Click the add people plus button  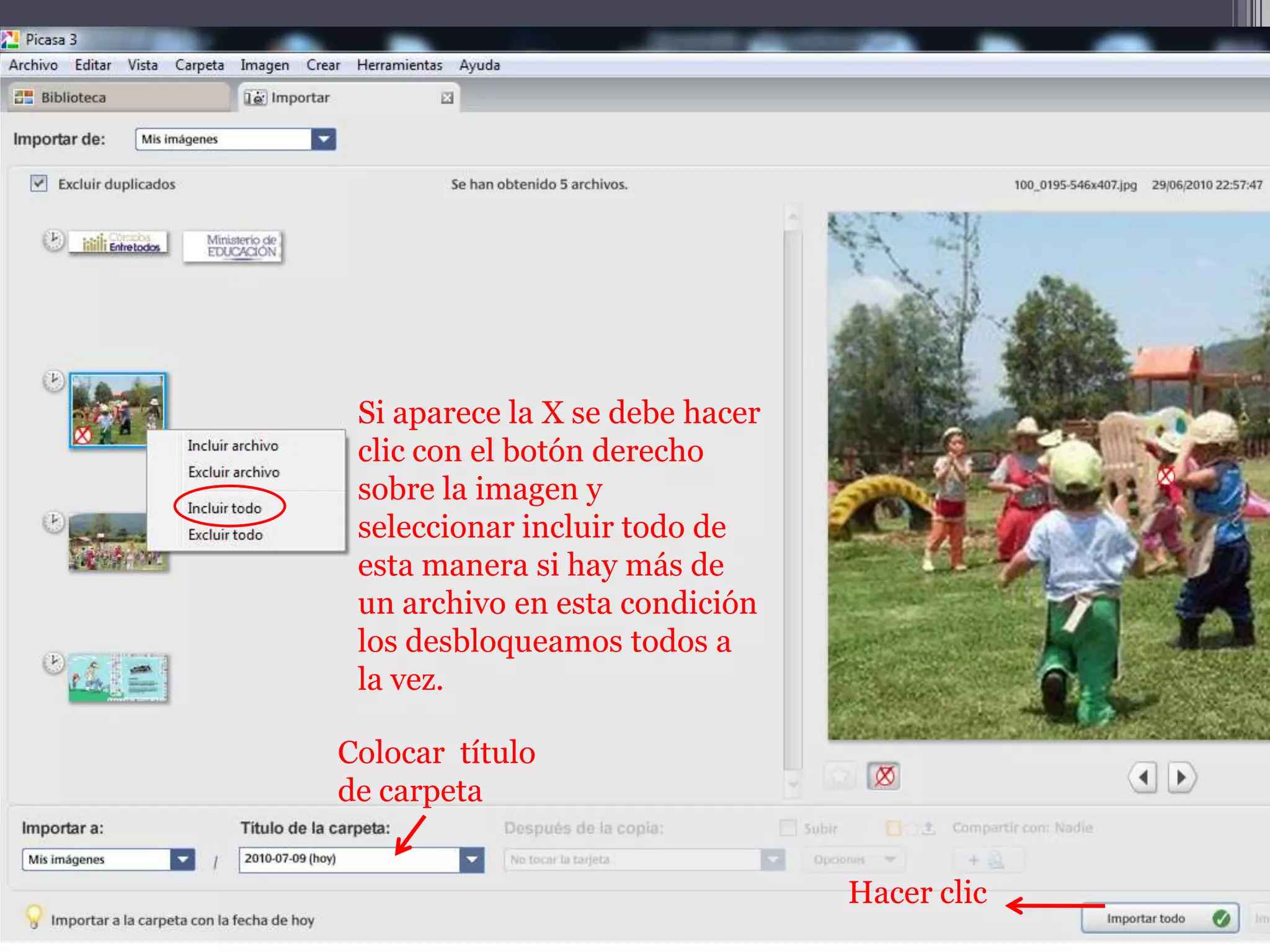click(x=987, y=860)
